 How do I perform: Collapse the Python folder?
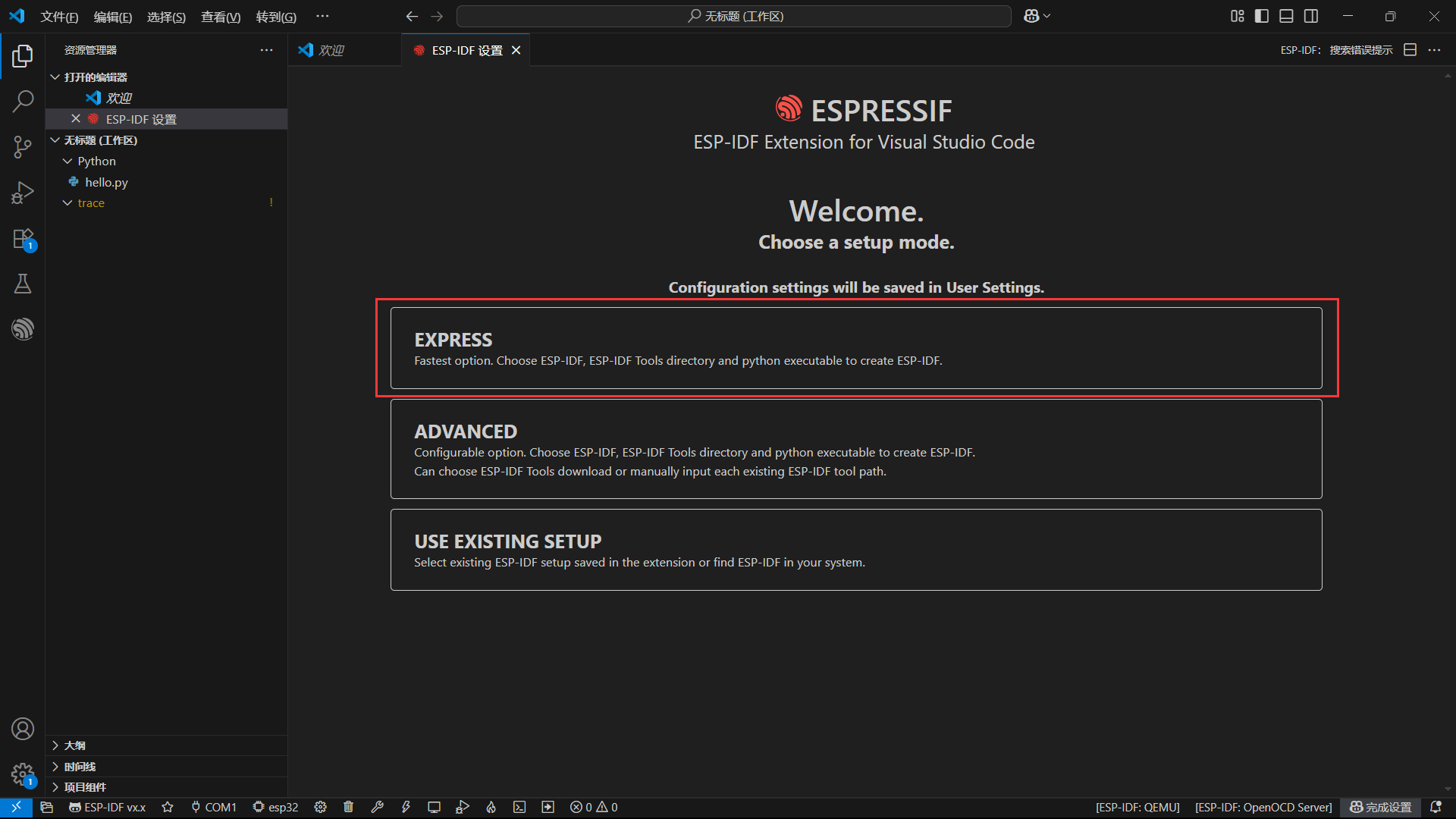(167, 161)
